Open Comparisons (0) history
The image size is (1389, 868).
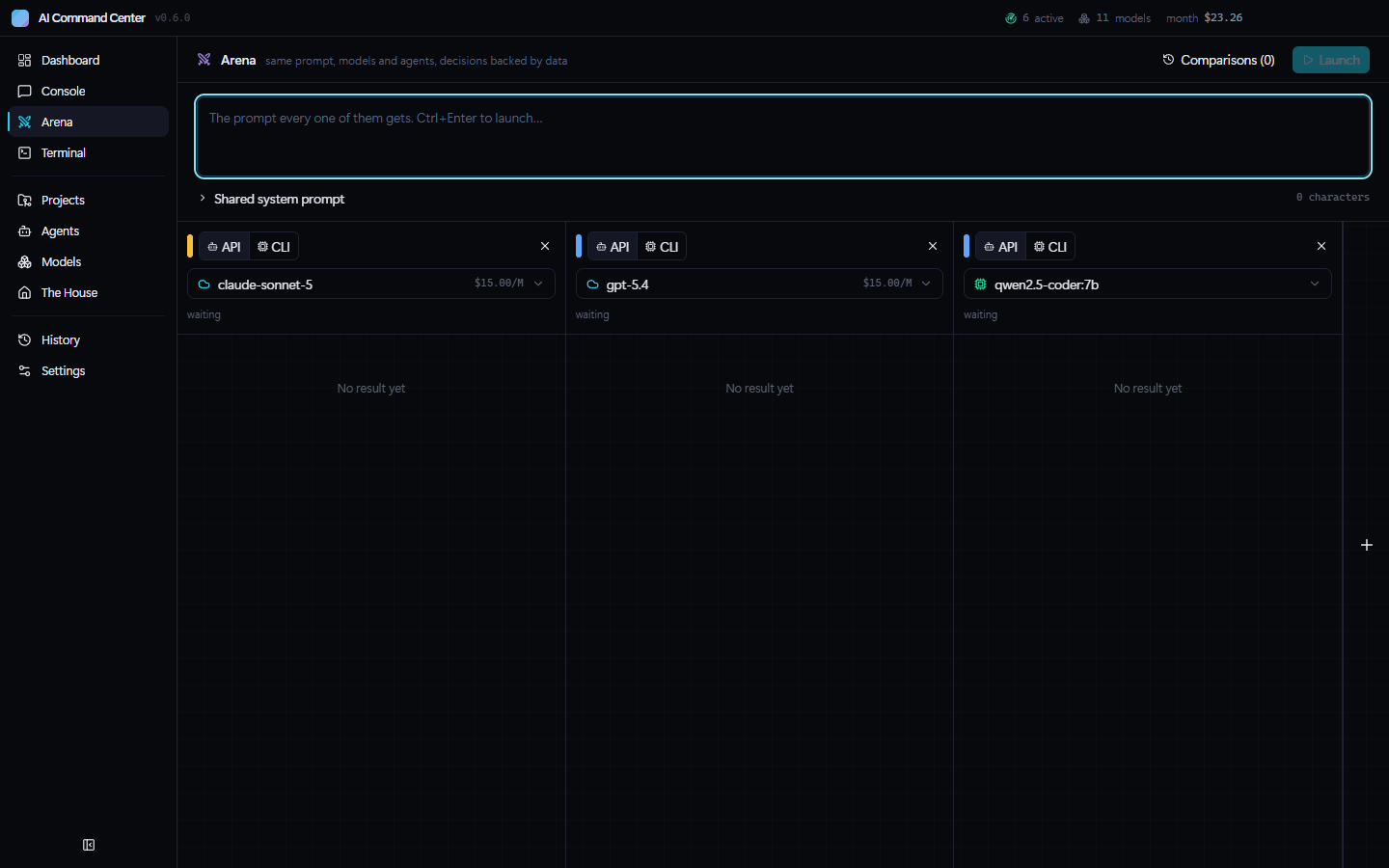1218,60
